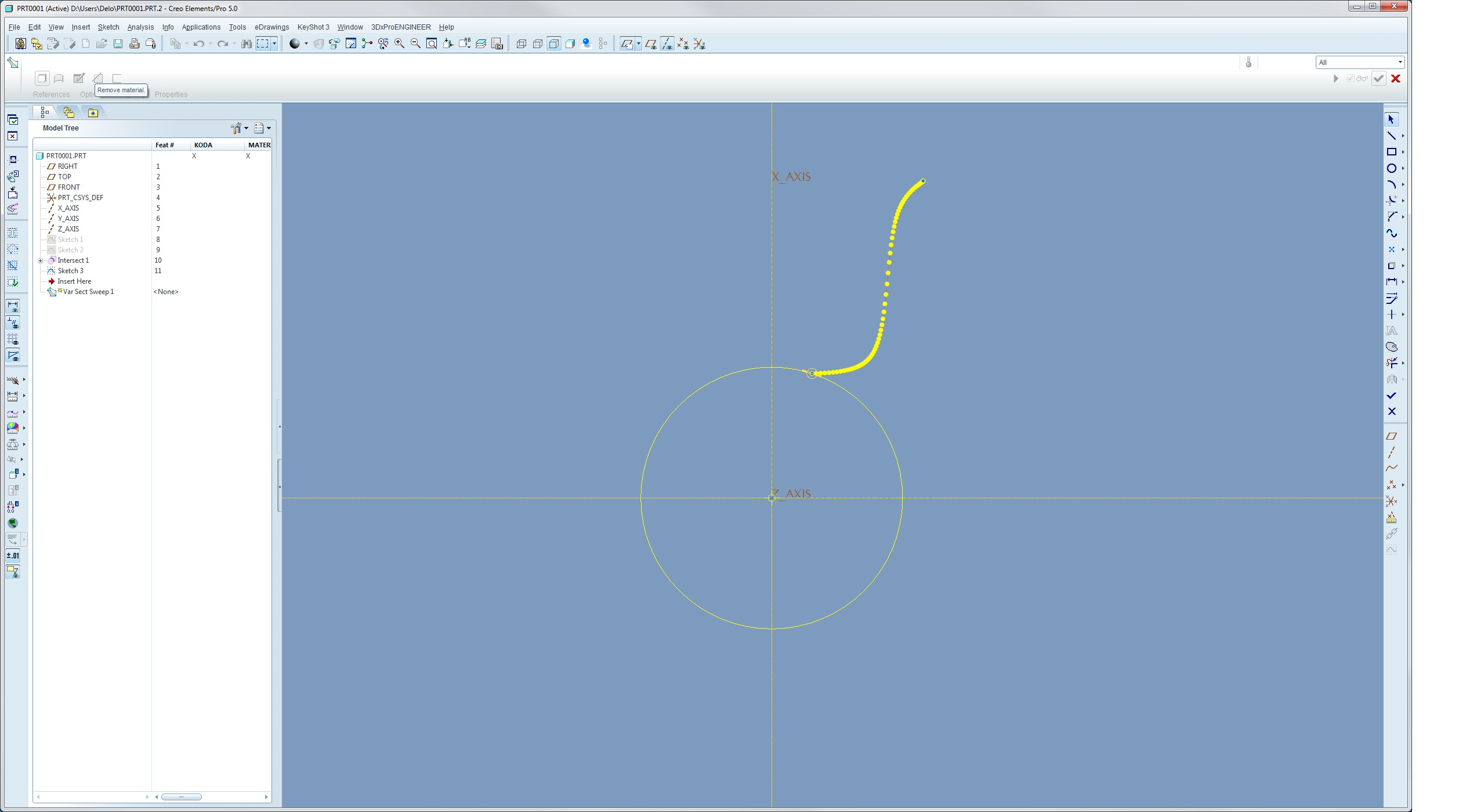Select the Circle sketch tool

[1391, 168]
